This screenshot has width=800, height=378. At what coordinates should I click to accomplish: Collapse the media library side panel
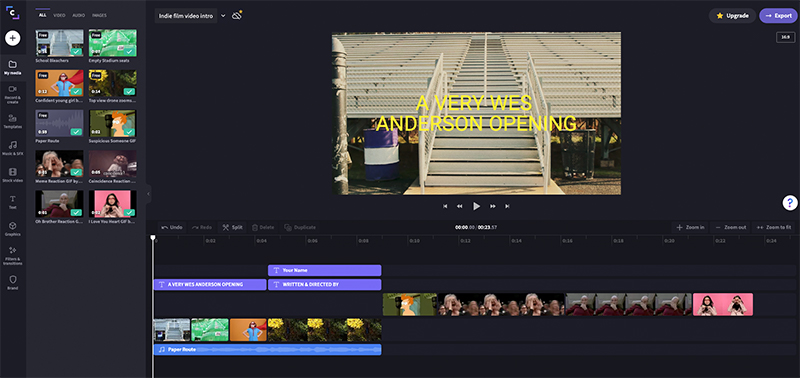pyautogui.click(x=148, y=194)
